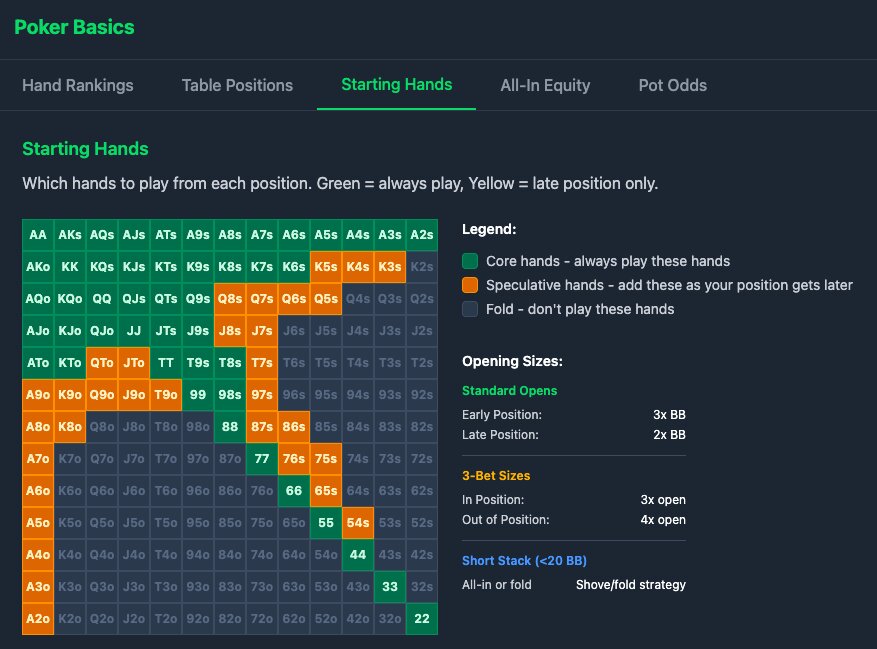
Task: Click the orange Speculative hands legend swatch
Action: tap(469, 285)
